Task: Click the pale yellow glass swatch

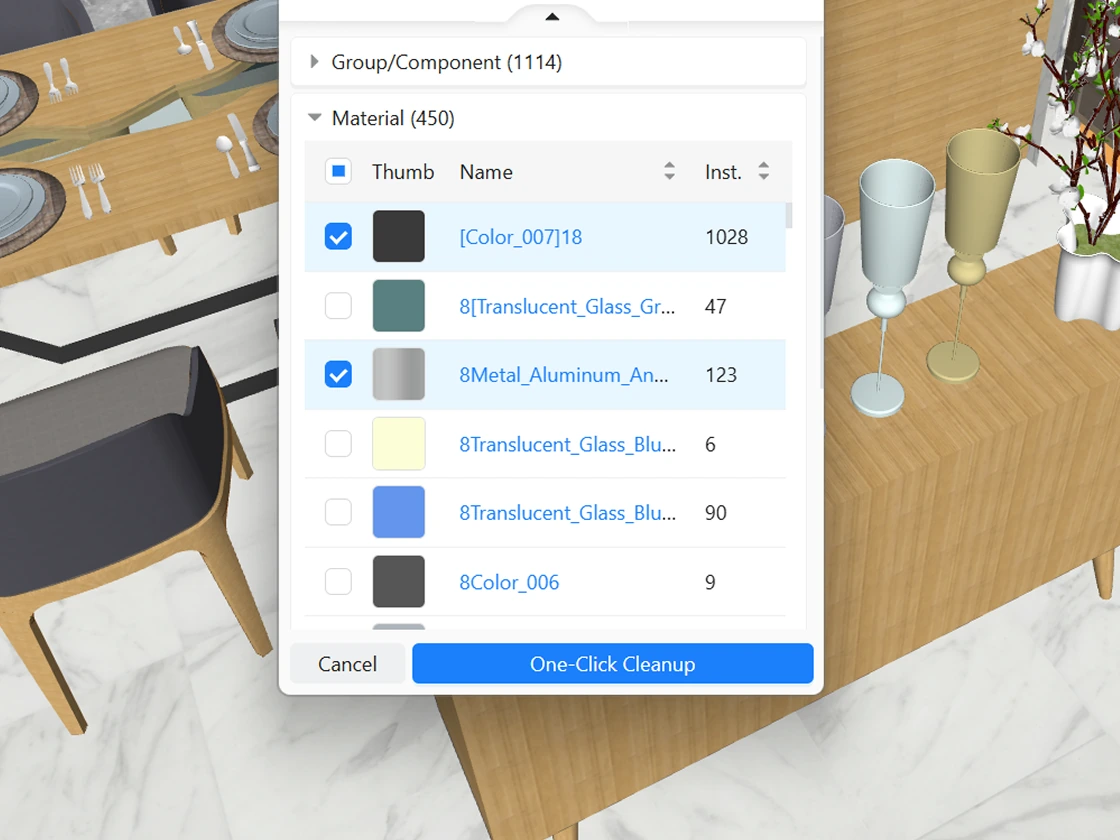Action: coord(398,444)
